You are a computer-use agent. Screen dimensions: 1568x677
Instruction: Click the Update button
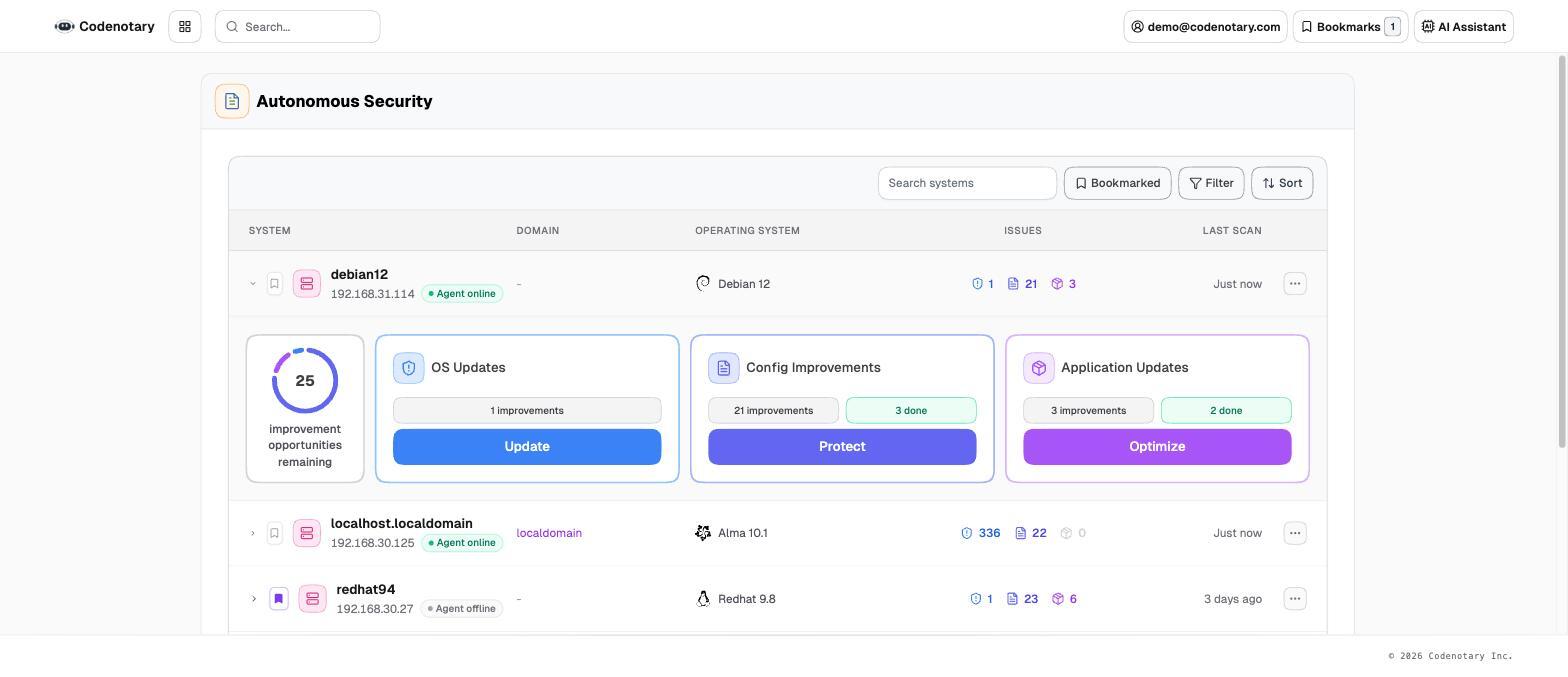(x=527, y=447)
